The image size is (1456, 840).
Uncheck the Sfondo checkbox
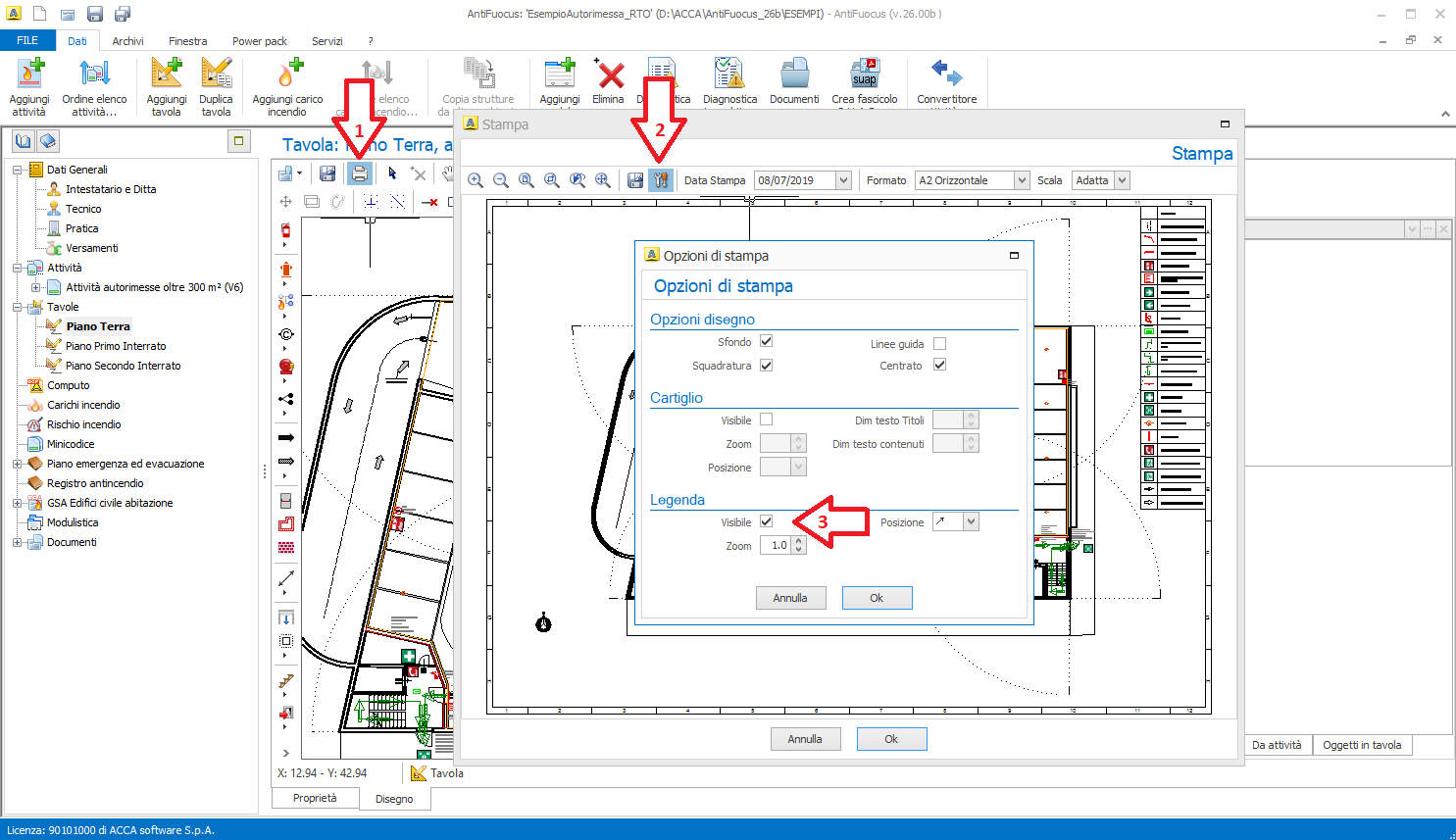point(767,341)
